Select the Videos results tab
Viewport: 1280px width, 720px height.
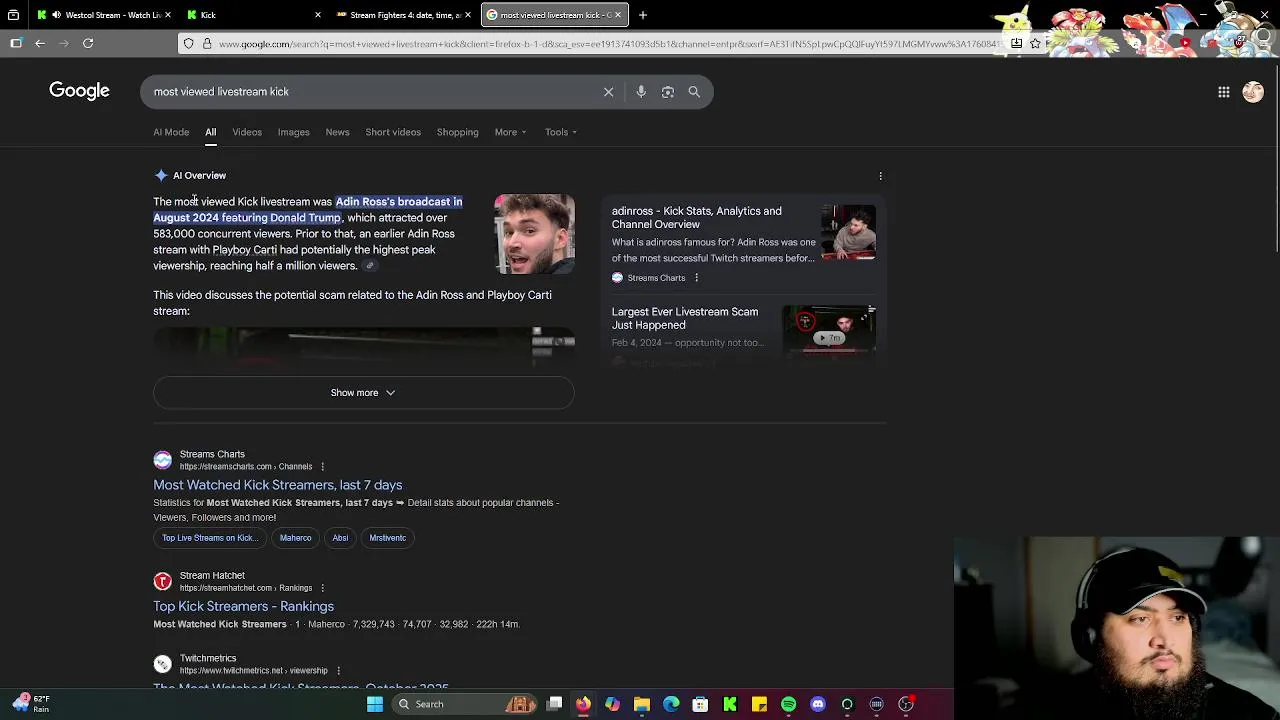tap(247, 132)
